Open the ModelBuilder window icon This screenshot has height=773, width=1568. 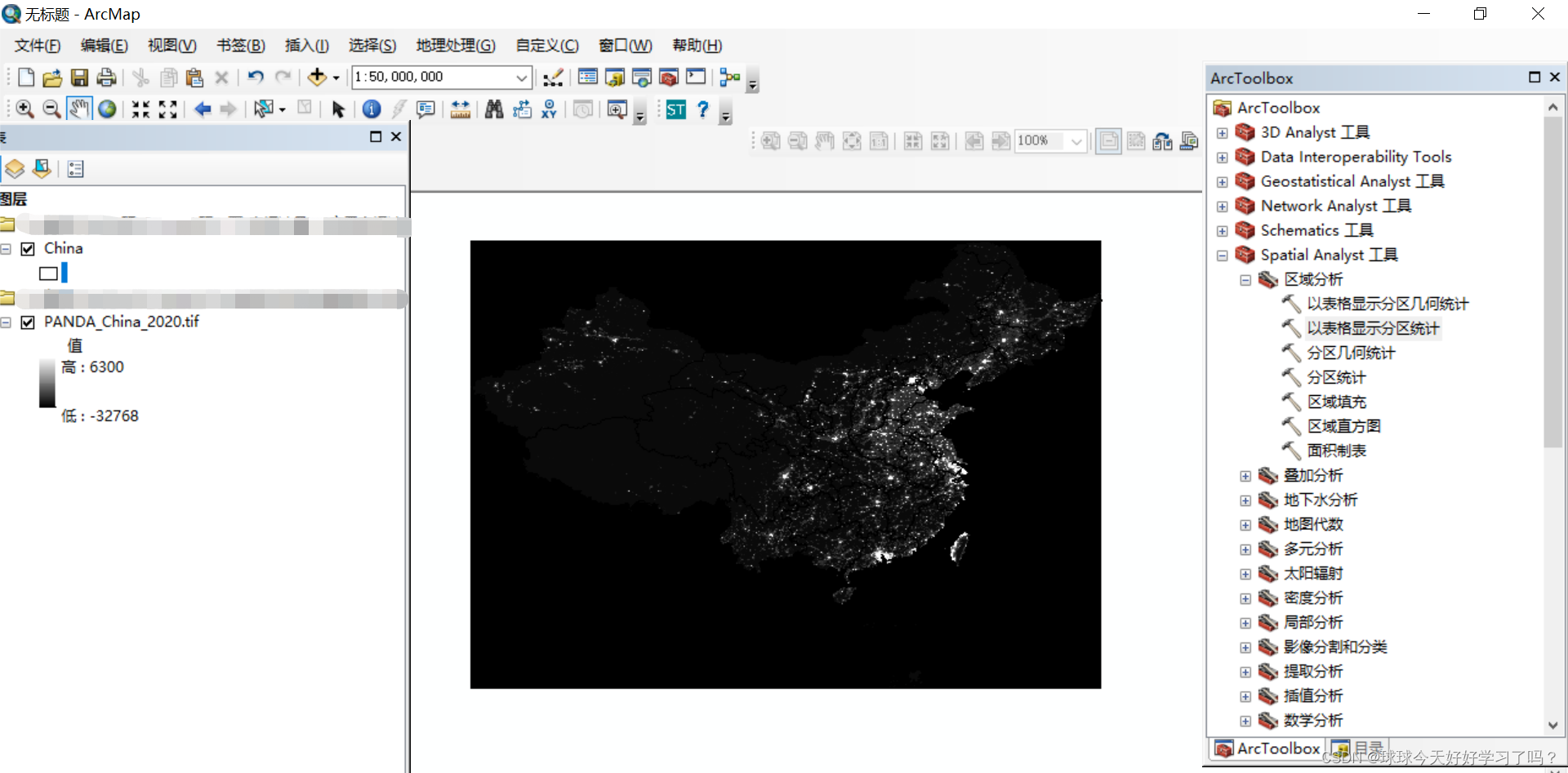pyautogui.click(x=730, y=78)
